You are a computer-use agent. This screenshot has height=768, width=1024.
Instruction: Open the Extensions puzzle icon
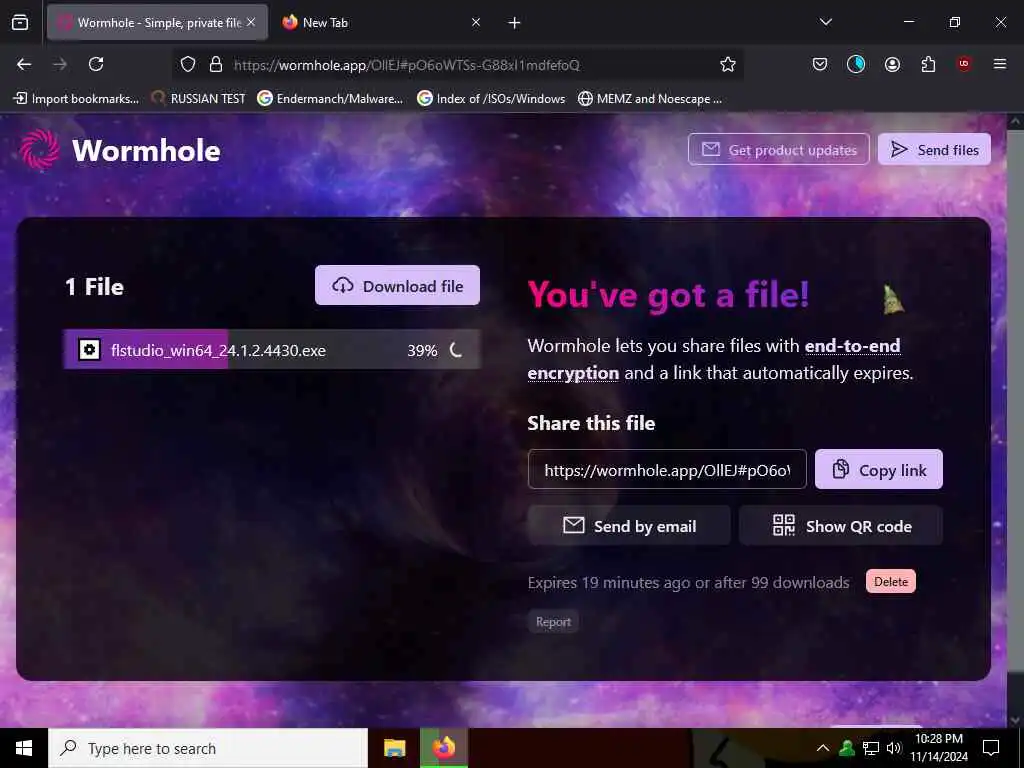[928, 64]
